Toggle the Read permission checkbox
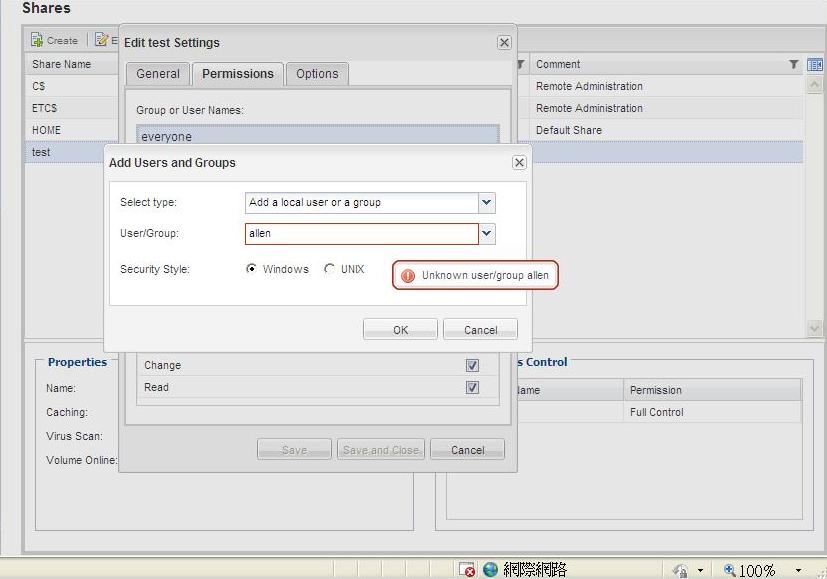The height and width of the screenshot is (579, 827). (472, 388)
